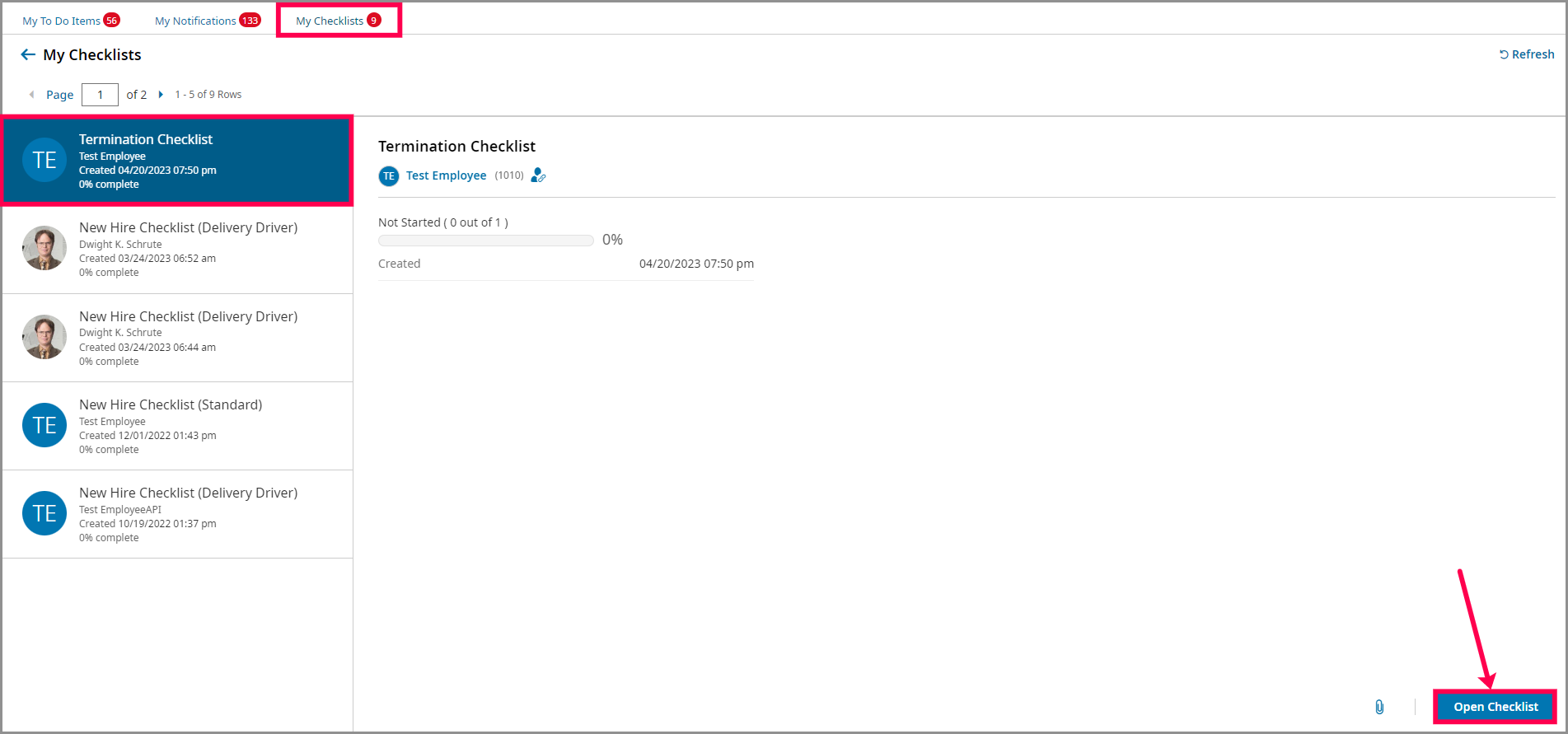The width and height of the screenshot is (1568, 734).
Task: Click the '1 - 5 of 9 Rows' text
Action: [208, 95]
